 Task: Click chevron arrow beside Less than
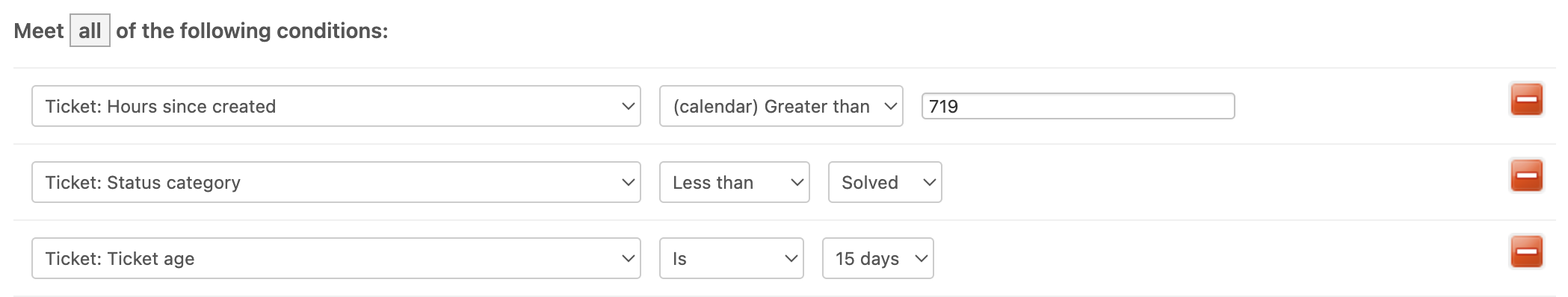click(797, 182)
